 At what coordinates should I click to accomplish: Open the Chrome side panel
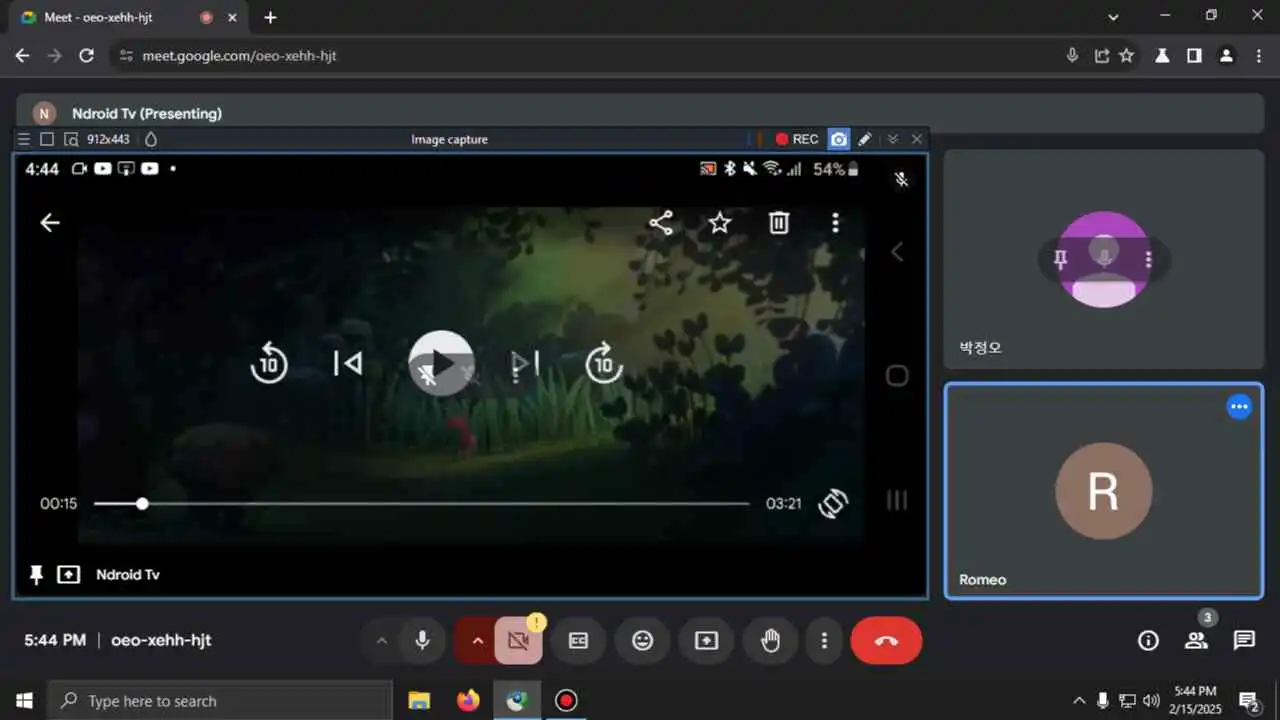[1194, 56]
